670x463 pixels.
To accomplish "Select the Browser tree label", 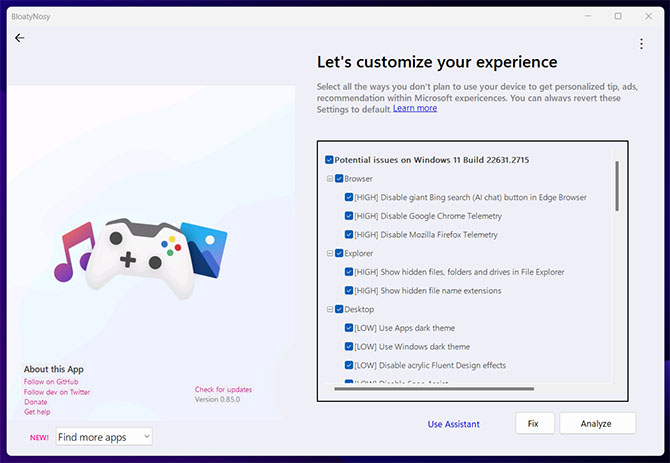I will (358, 179).
